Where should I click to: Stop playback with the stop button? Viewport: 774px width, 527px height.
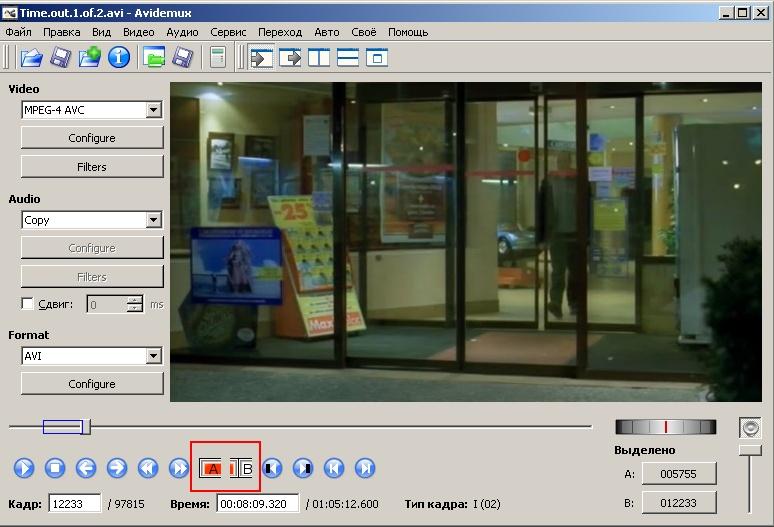pyautogui.click(x=55, y=468)
